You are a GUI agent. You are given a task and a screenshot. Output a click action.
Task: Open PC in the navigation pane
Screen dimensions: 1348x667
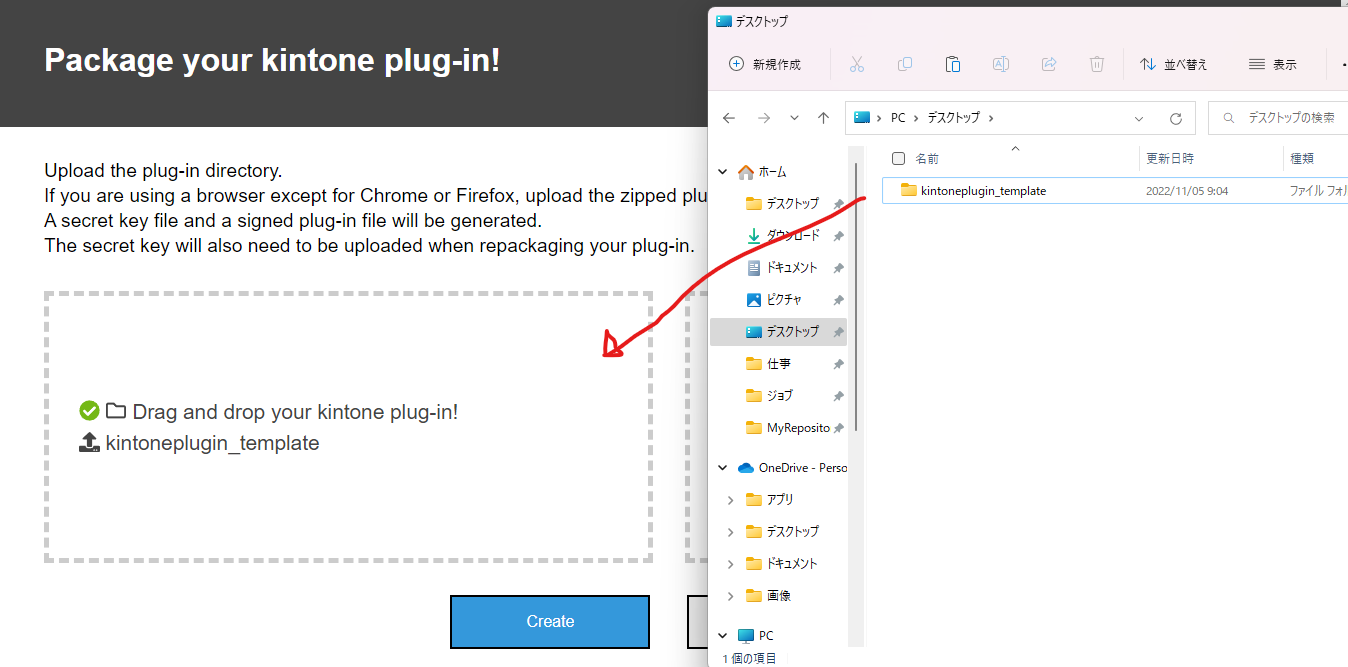click(x=756, y=636)
